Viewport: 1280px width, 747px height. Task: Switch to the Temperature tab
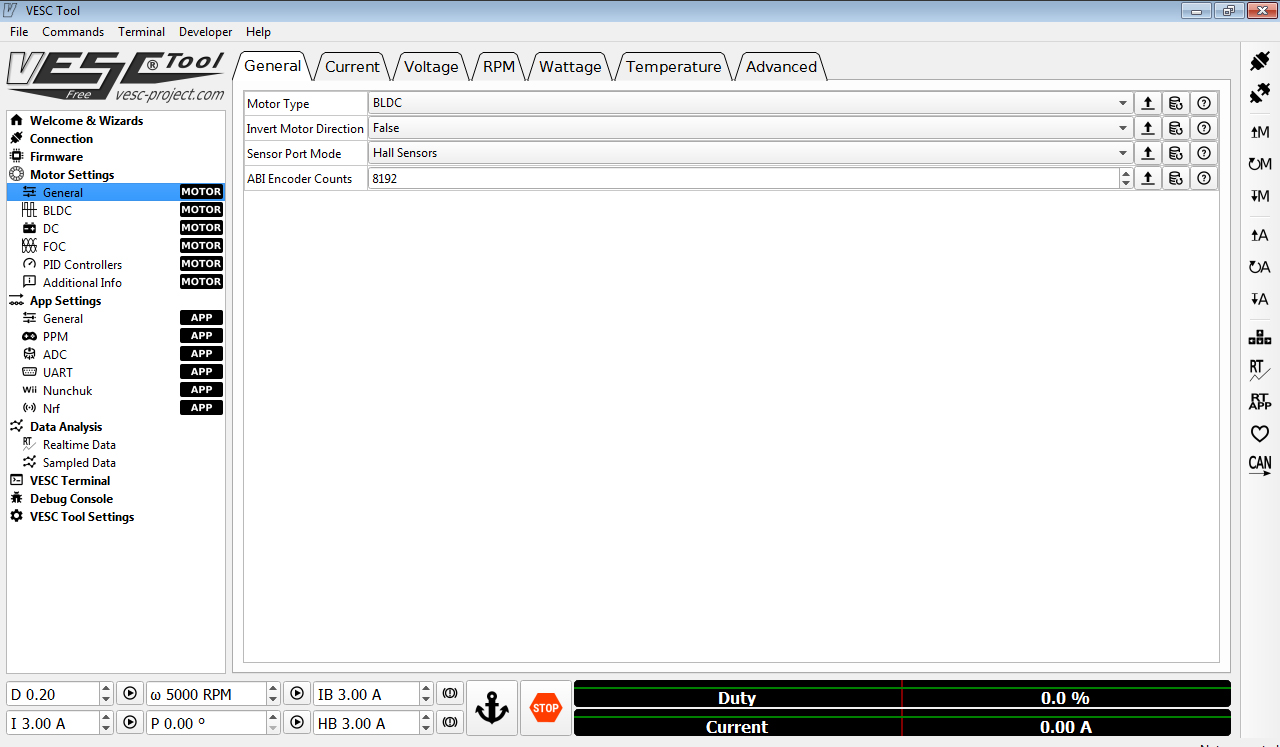click(674, 67)
